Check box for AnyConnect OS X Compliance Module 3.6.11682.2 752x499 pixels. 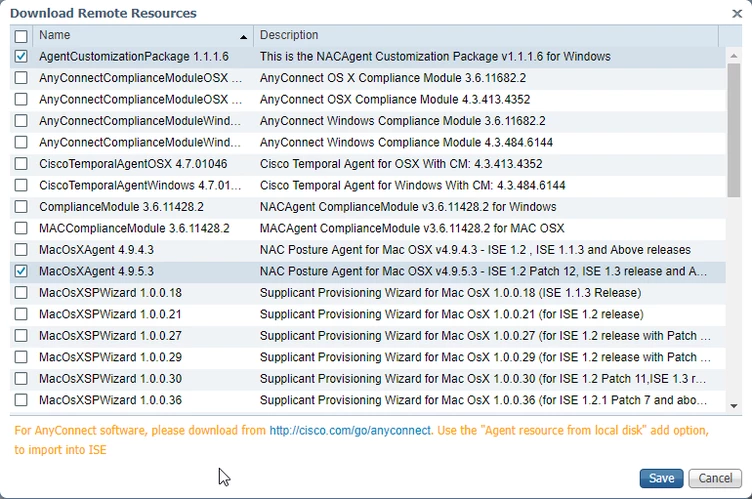pos(21,78)
